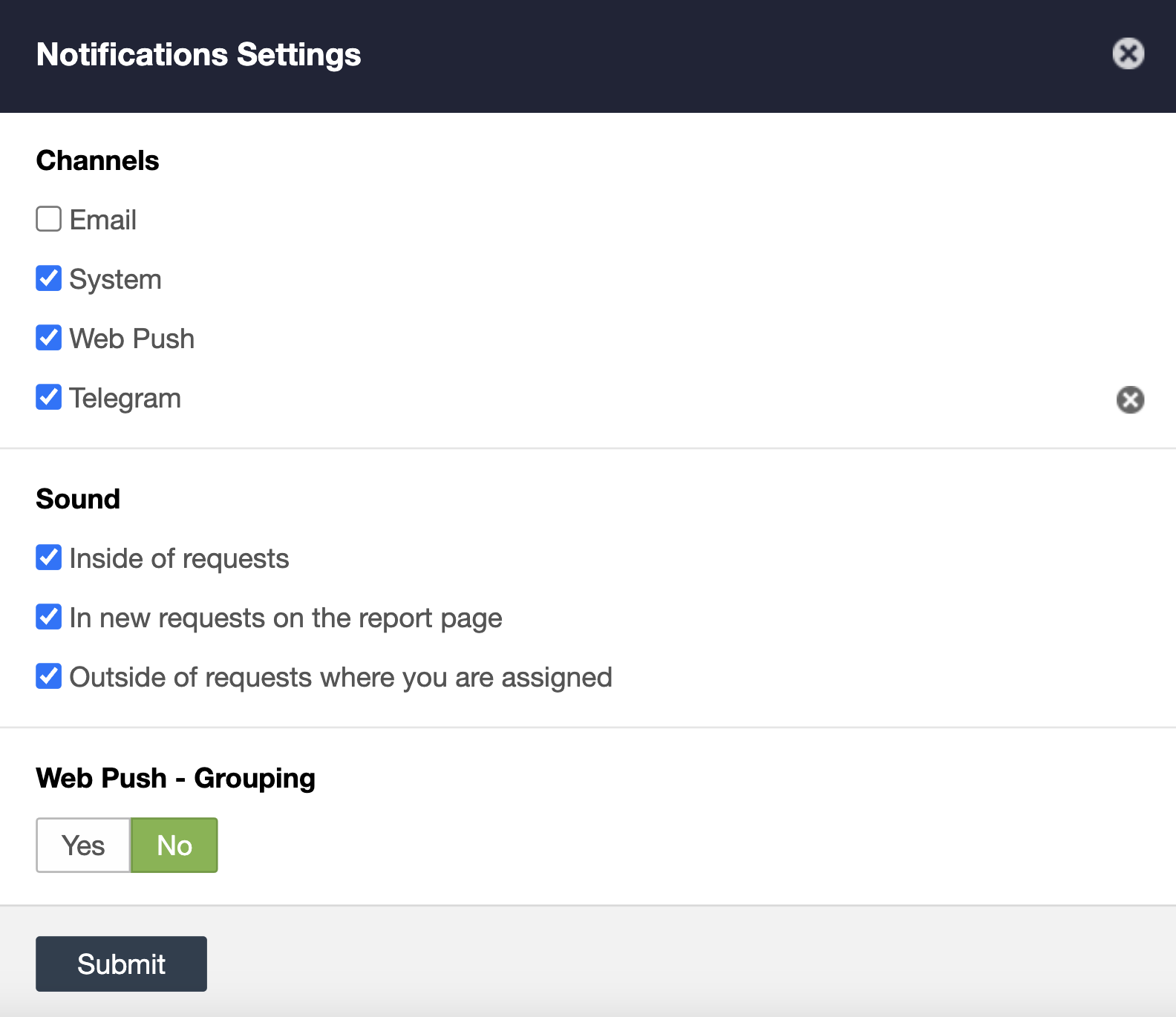Uncheck Inside of requests sound
Image resolution: width=1176 pixels, height=1017 pixels.
coord(49,557)
